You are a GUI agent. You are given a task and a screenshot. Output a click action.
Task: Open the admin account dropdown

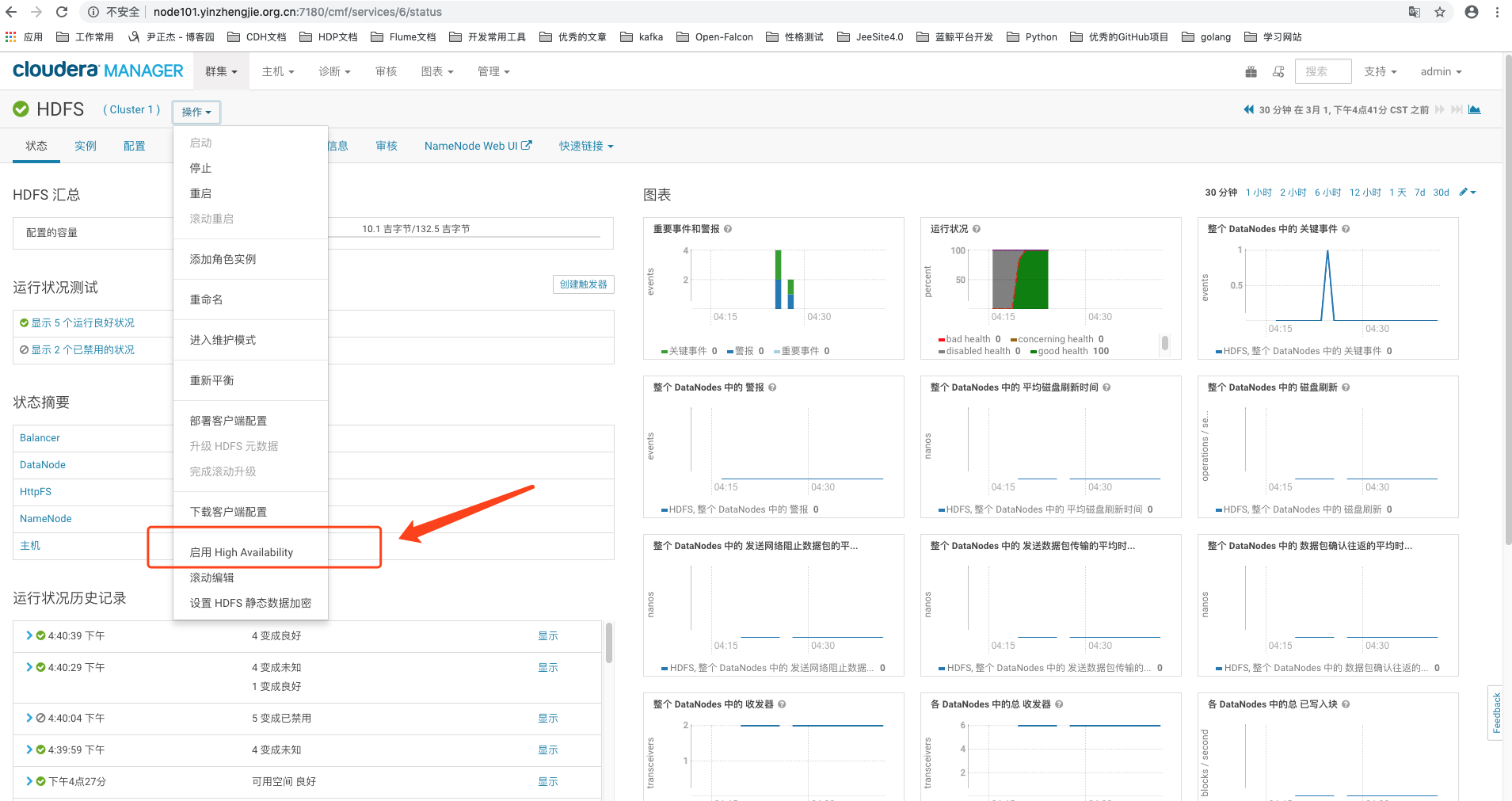click(x=1440, y=71)
